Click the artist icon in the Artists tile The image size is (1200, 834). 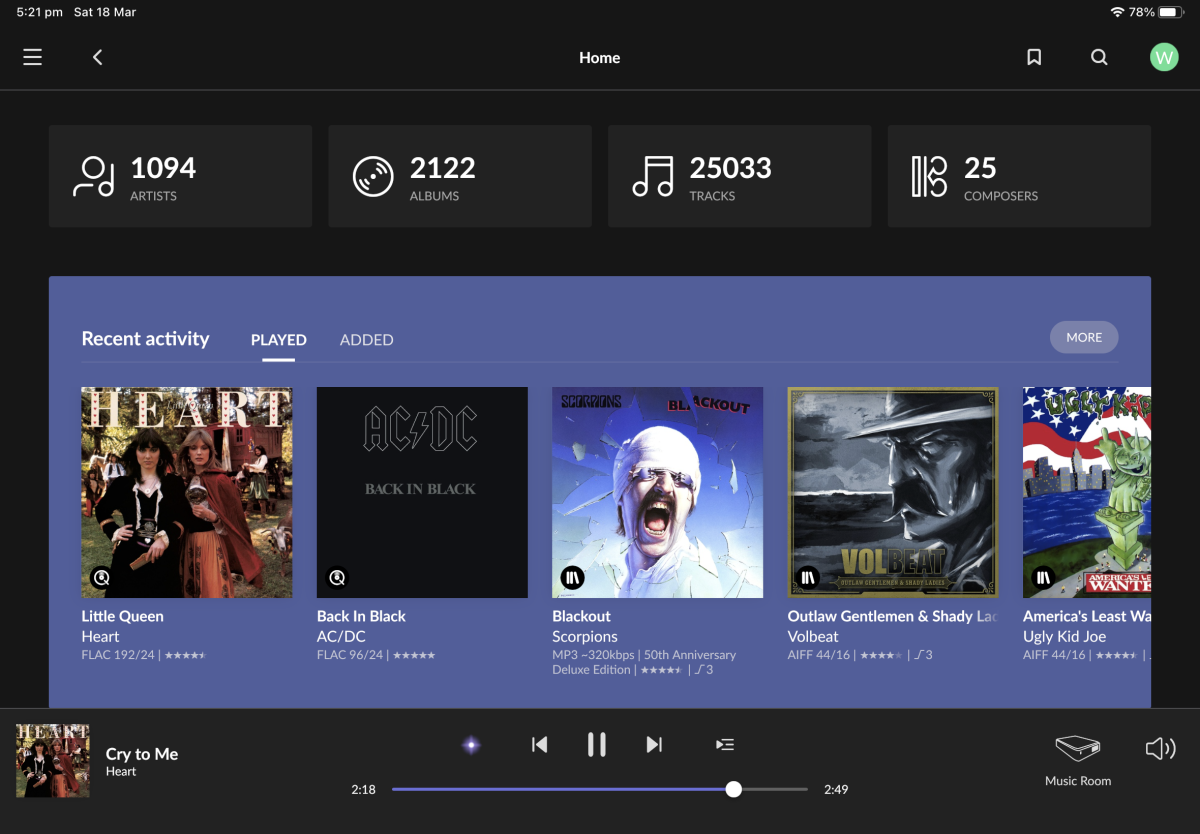click(94, 177)
